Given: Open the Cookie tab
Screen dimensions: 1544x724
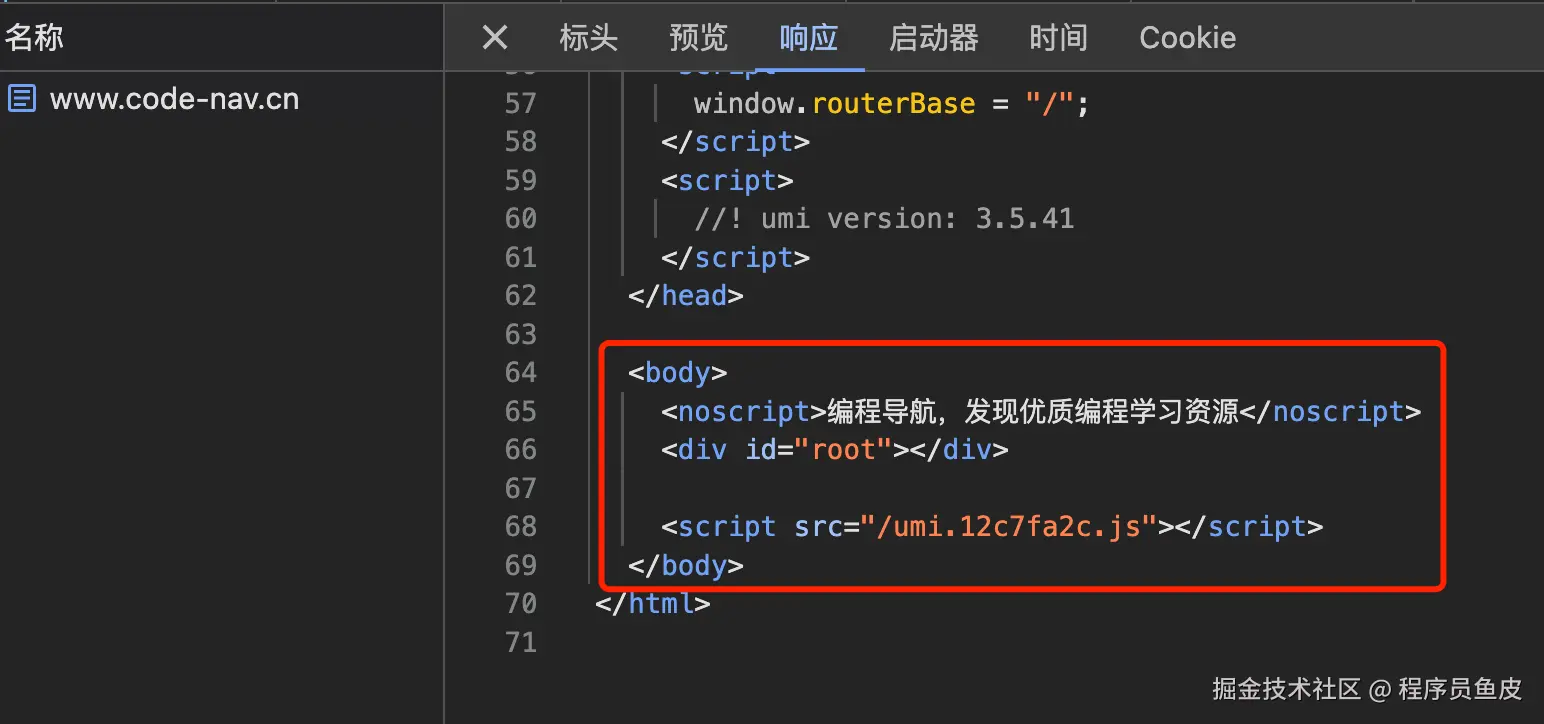Looking at the screenshot, I should tap(1187, 38).
